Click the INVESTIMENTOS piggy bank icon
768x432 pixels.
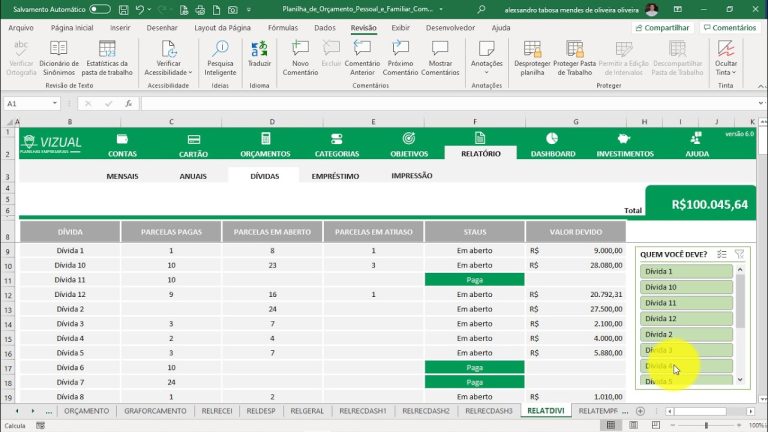point(625,139)
